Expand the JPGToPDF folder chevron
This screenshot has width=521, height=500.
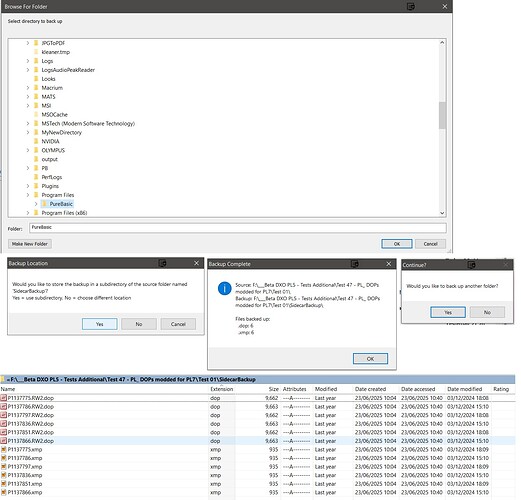28,43
